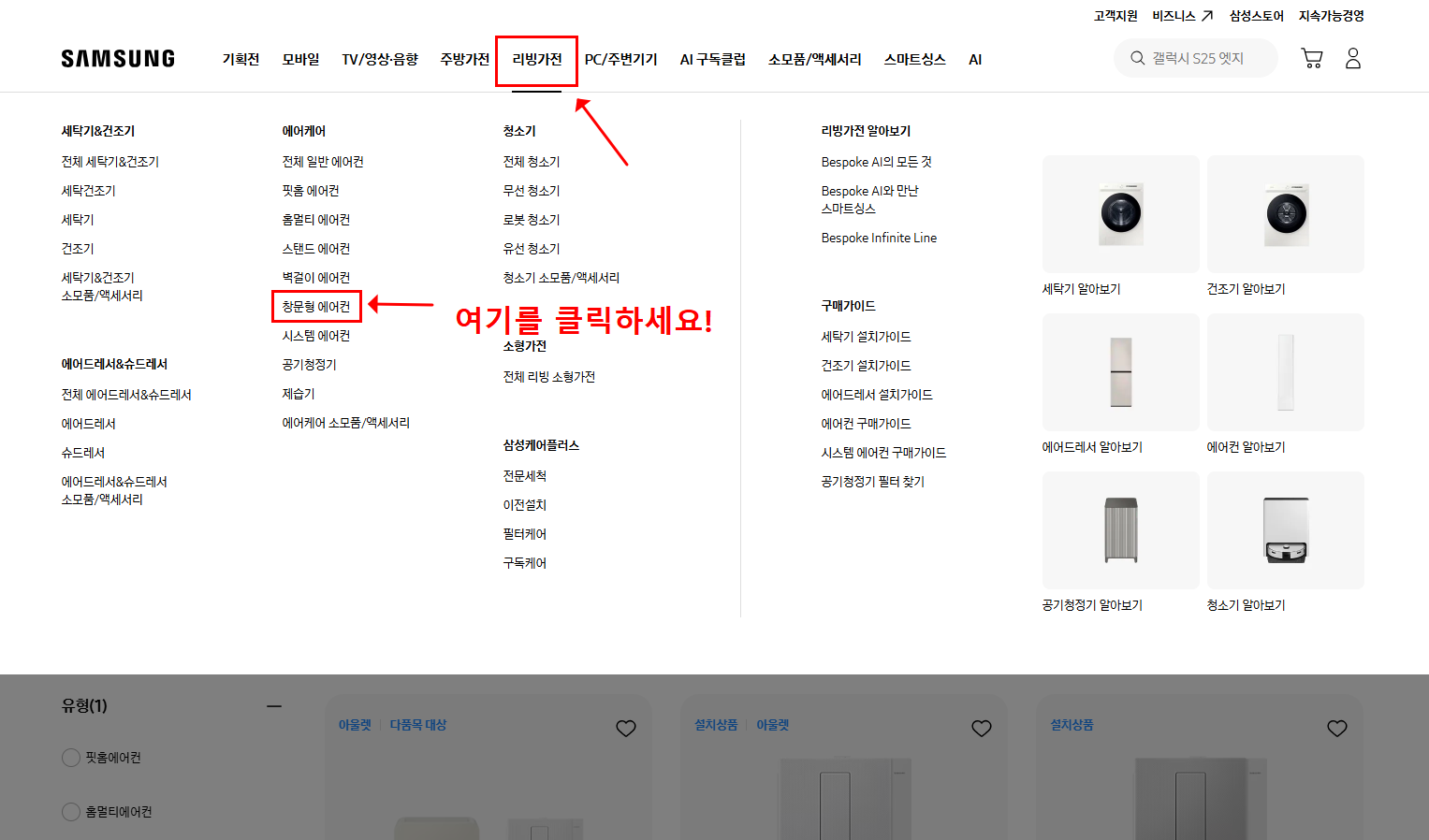Click the 공기청정기 알아보기 air purifier image
1429x840 pixels.
click(x=1120, y=529)
